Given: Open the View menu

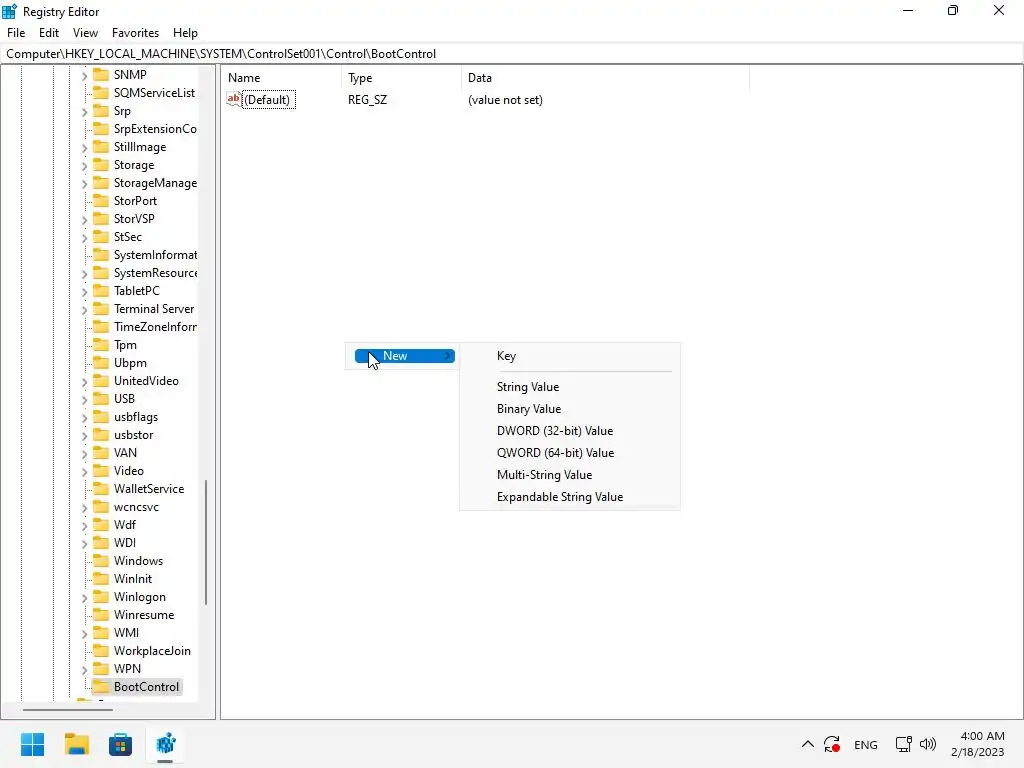Looking at the screenshot, I should pos(86,33).
